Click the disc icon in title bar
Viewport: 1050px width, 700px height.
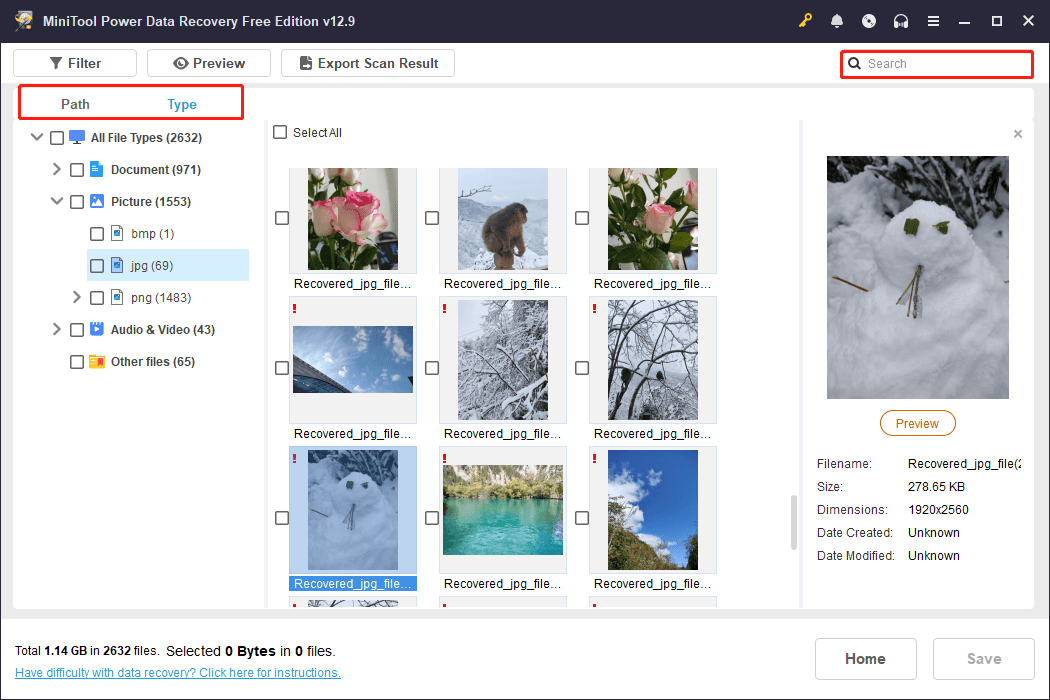[x=869, y=21]
